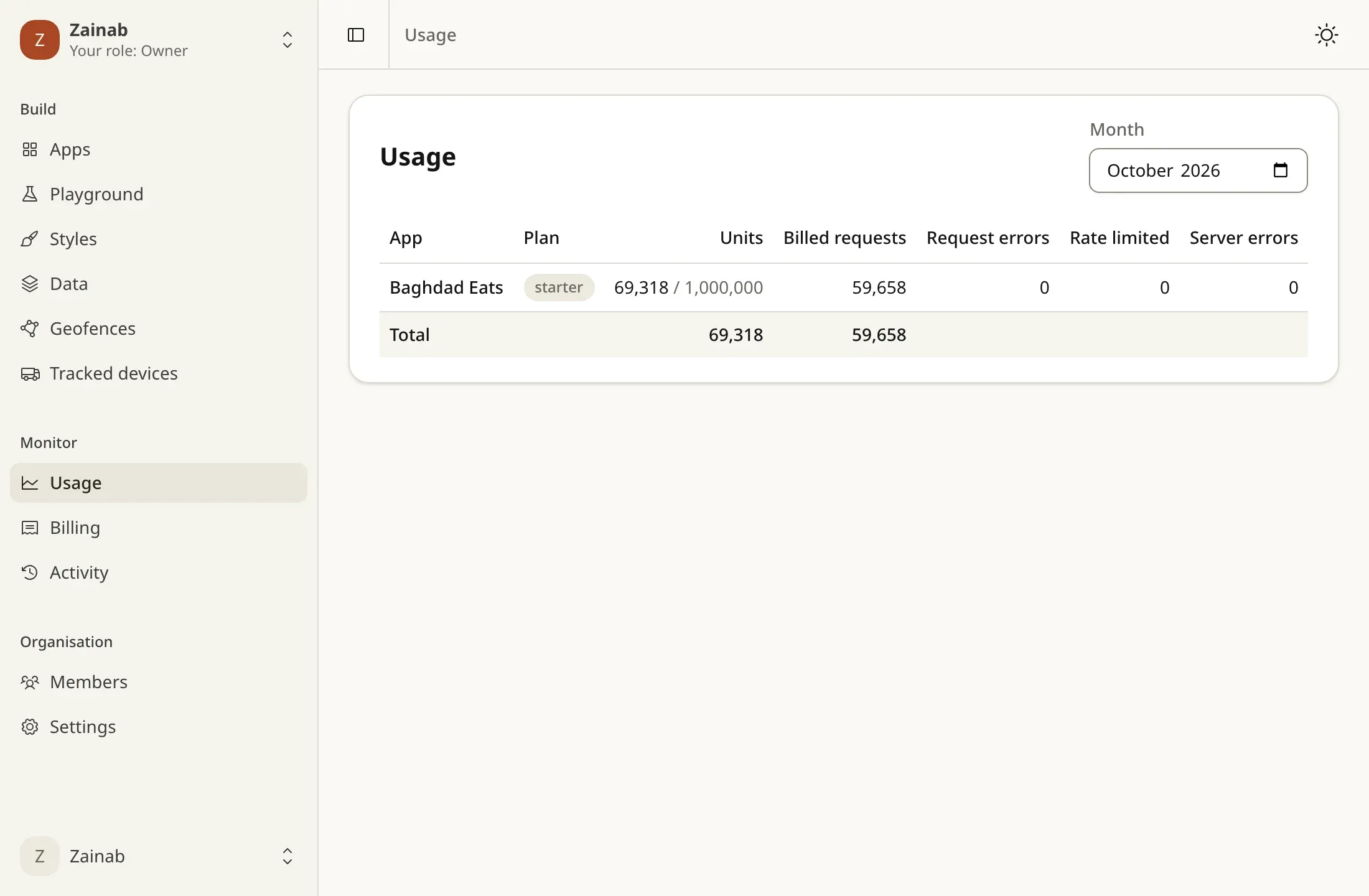Collapse the sidebar panel icon
This screenshot has width=1369, height=896.
(356, 35)
